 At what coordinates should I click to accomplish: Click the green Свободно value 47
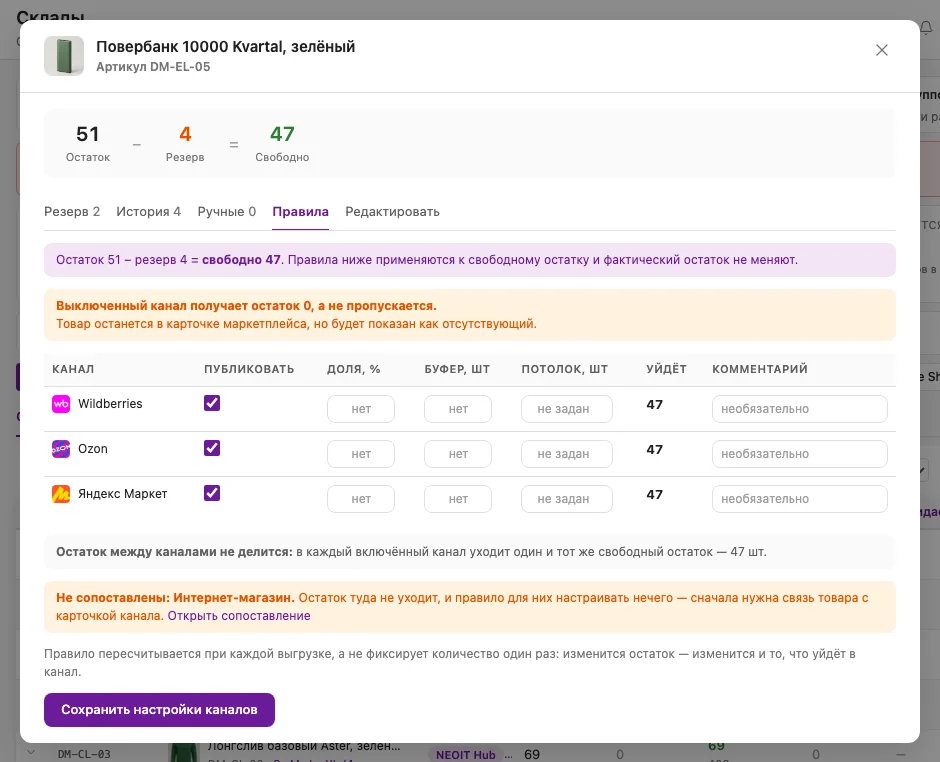(282, 134)
